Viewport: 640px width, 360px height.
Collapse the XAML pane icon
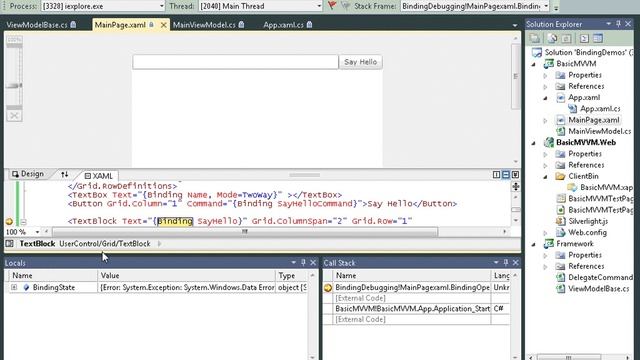tap(516, 175)
